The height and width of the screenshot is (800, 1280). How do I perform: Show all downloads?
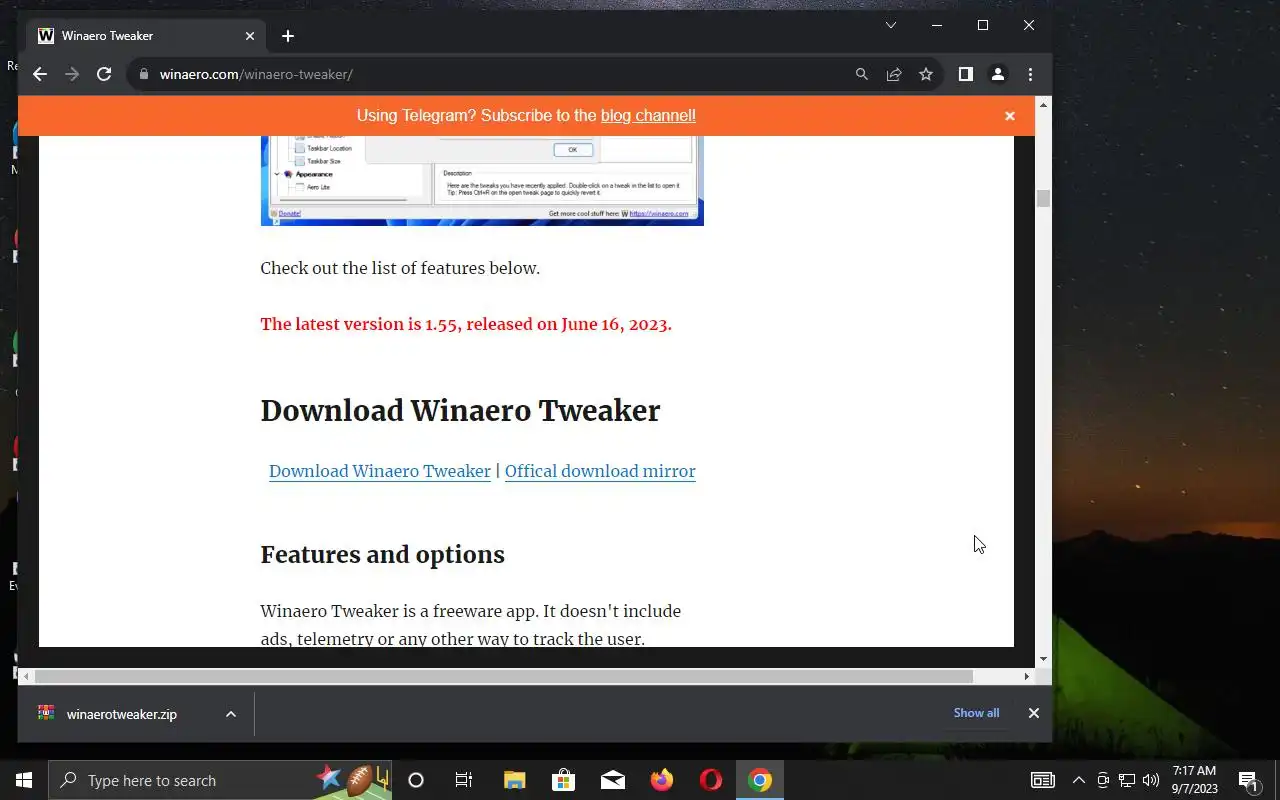tap(976, 713)
